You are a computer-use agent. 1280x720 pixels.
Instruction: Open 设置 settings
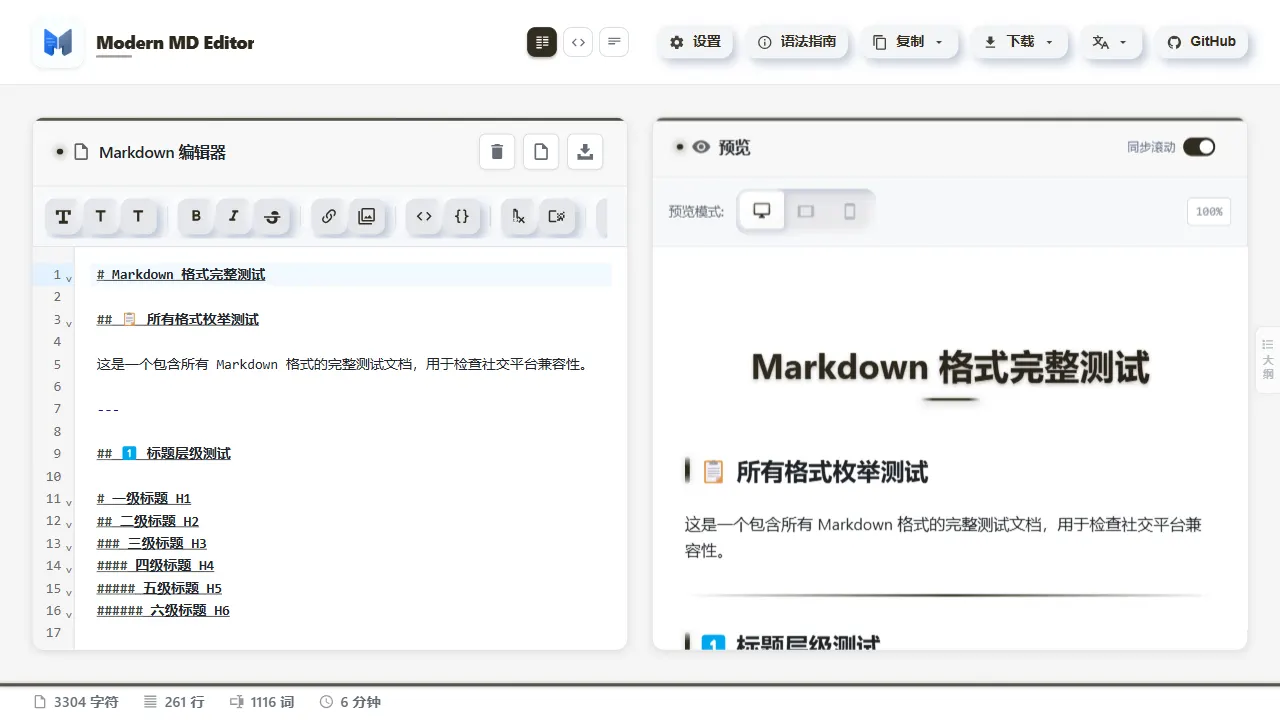click(x=695, y=42)
